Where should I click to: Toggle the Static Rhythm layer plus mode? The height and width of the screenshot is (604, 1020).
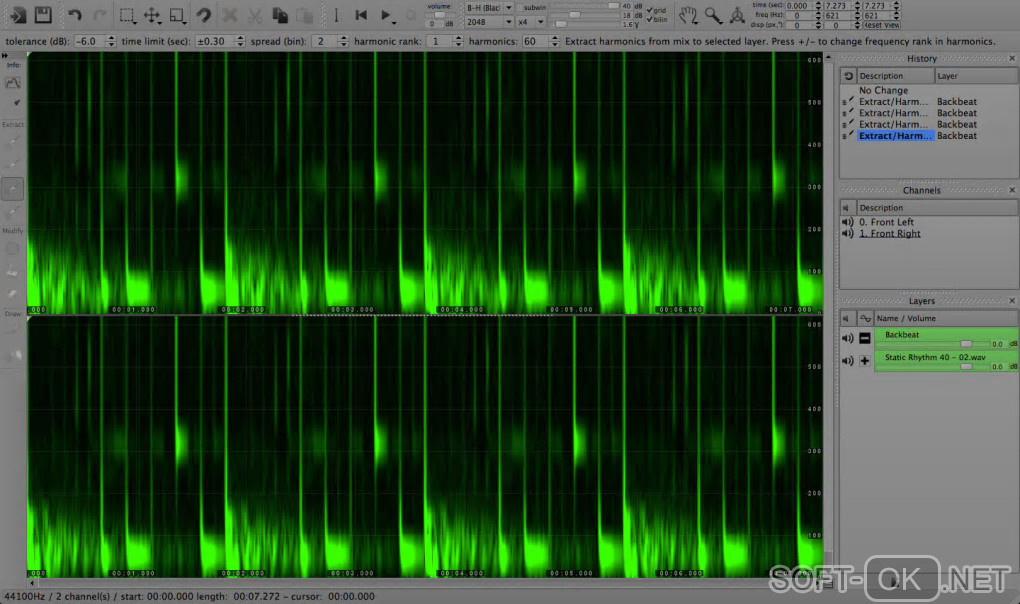click(x=865, y=361)
